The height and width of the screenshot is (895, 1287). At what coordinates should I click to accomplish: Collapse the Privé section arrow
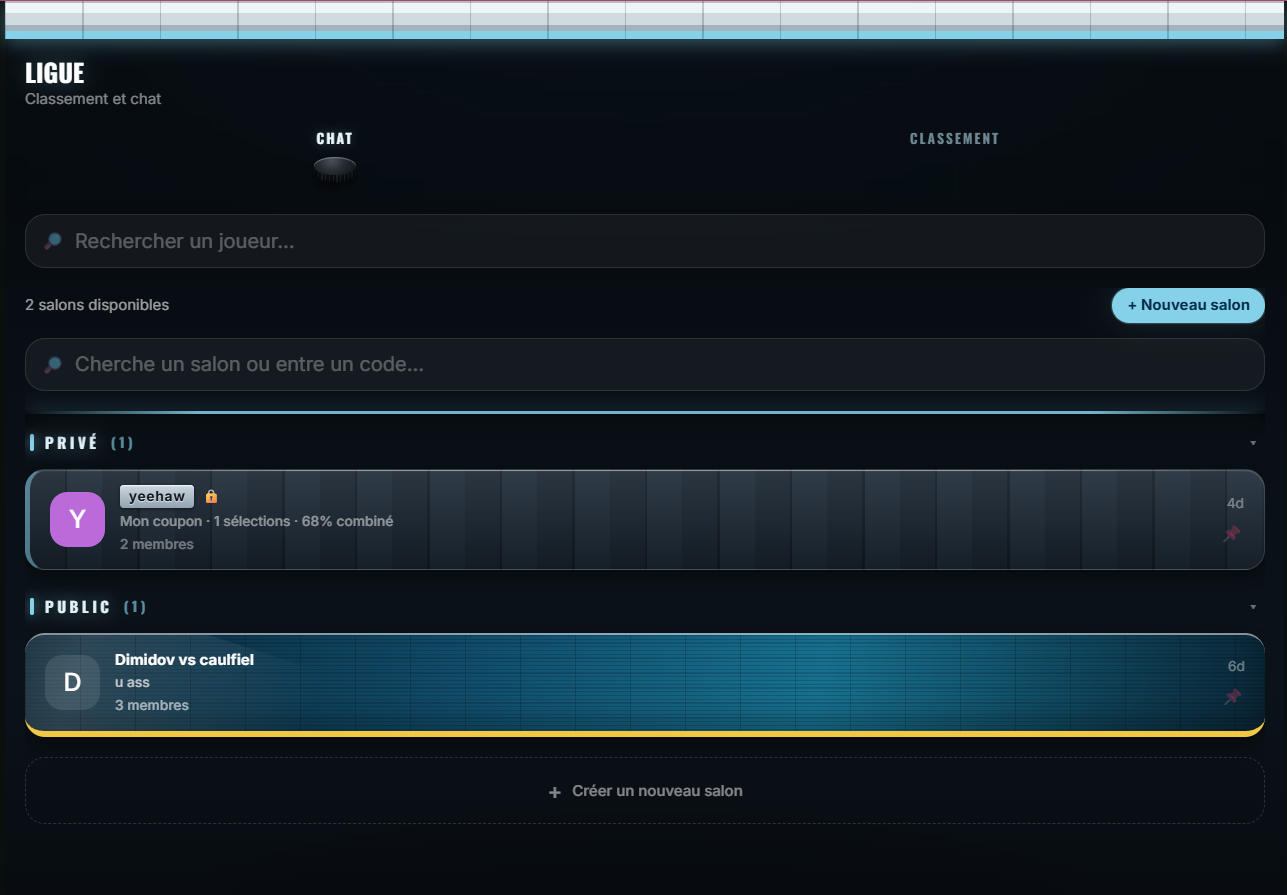coord(1253,443)
